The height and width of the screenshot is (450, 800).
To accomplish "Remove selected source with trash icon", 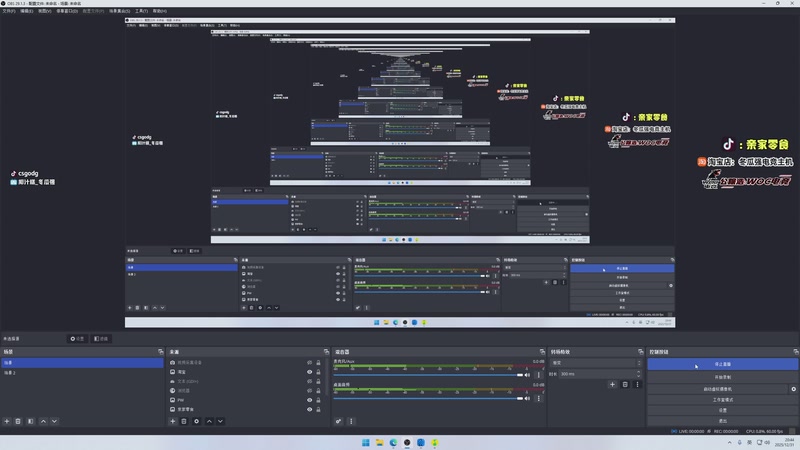I will (x=184, y=421).
